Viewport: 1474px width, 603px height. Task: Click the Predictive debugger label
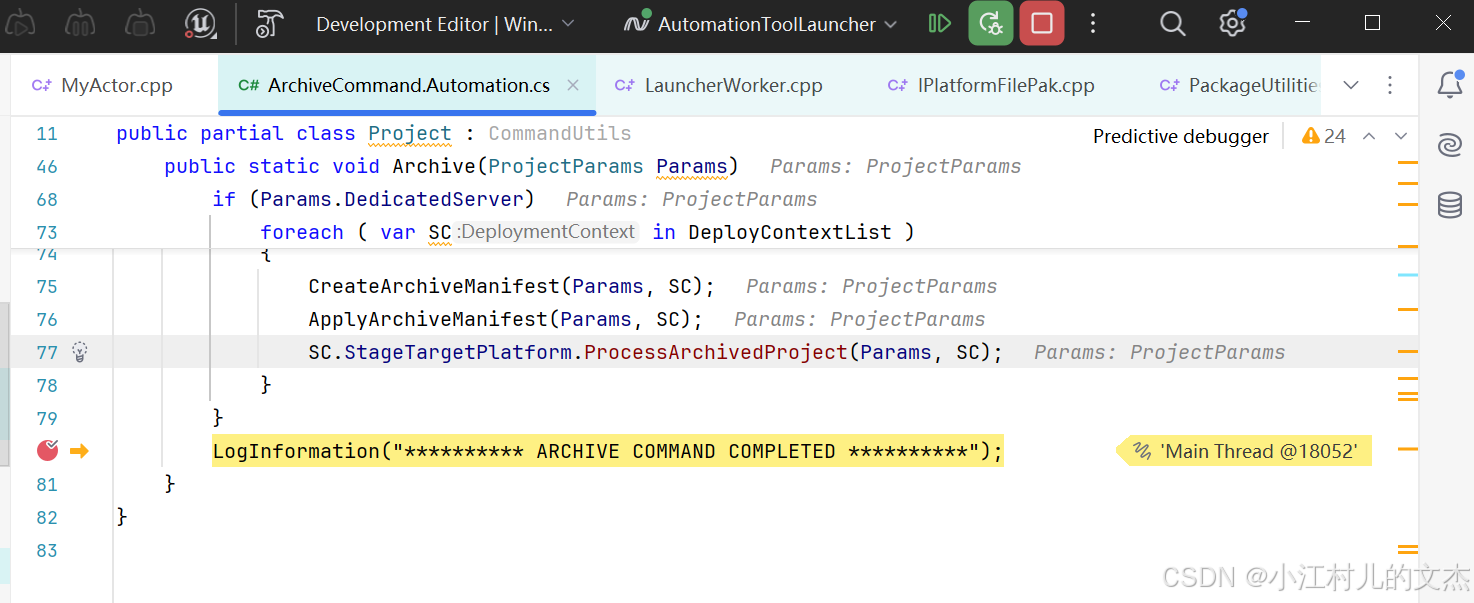tap(1180, 137)
